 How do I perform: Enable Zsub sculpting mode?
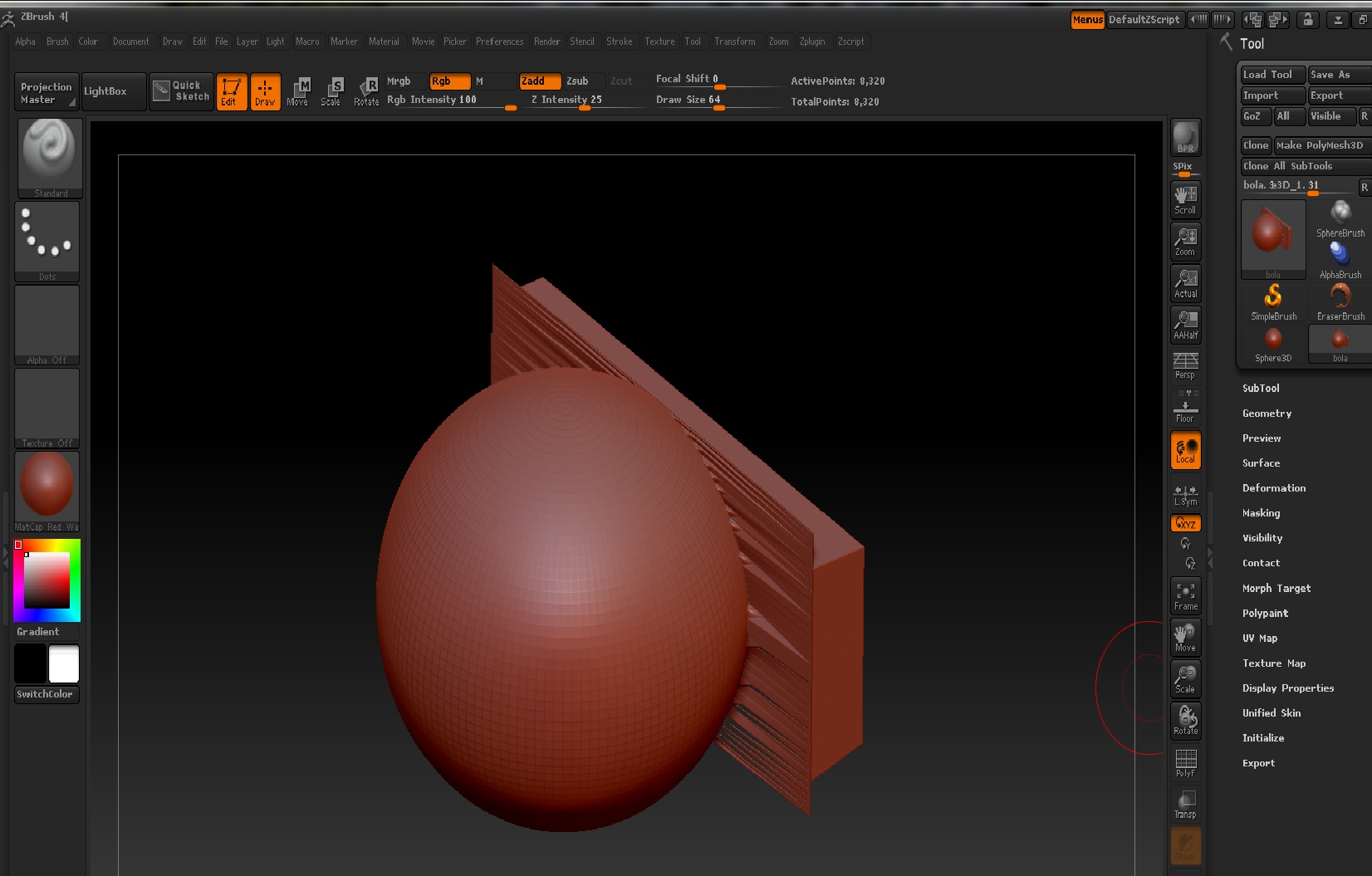[577, 81]
